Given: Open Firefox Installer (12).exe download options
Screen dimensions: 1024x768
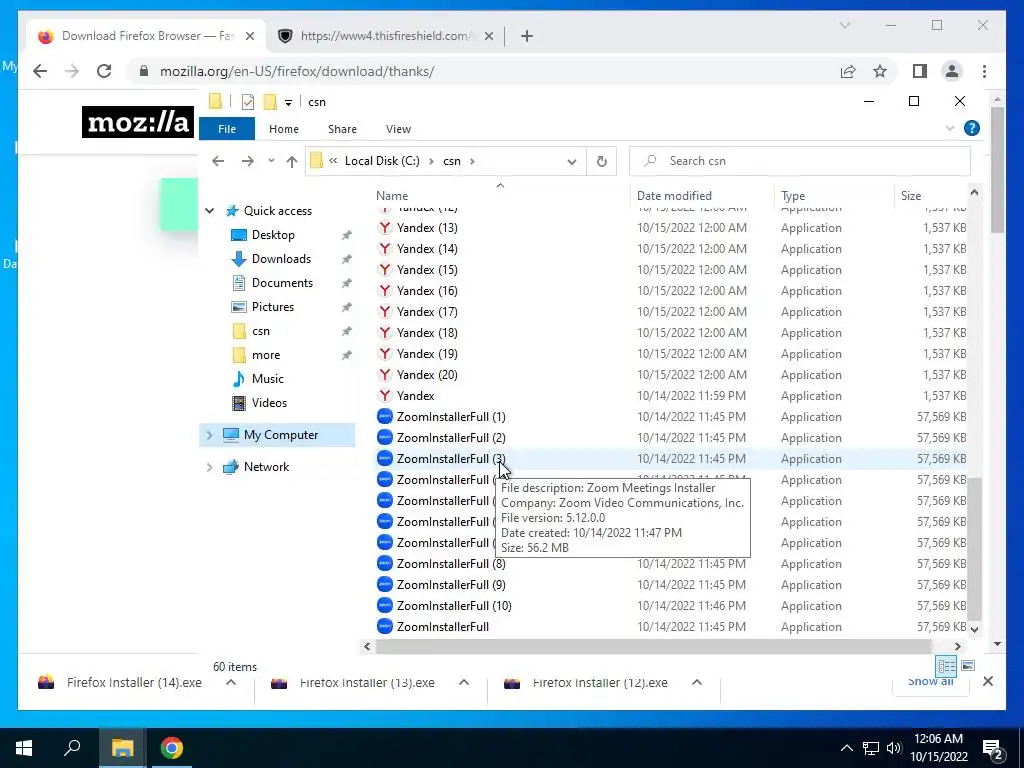Looking at the screenshot, I should click(697, 682).
